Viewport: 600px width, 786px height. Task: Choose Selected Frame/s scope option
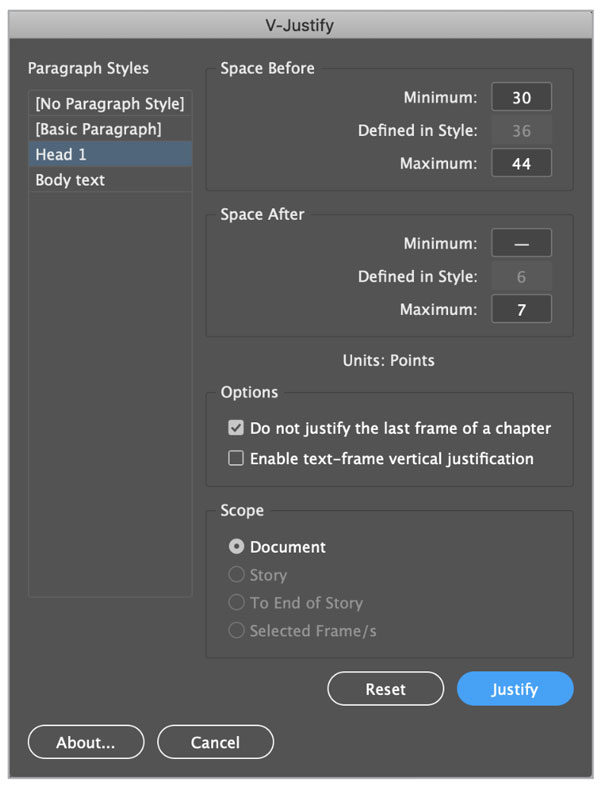pos(236,630)
